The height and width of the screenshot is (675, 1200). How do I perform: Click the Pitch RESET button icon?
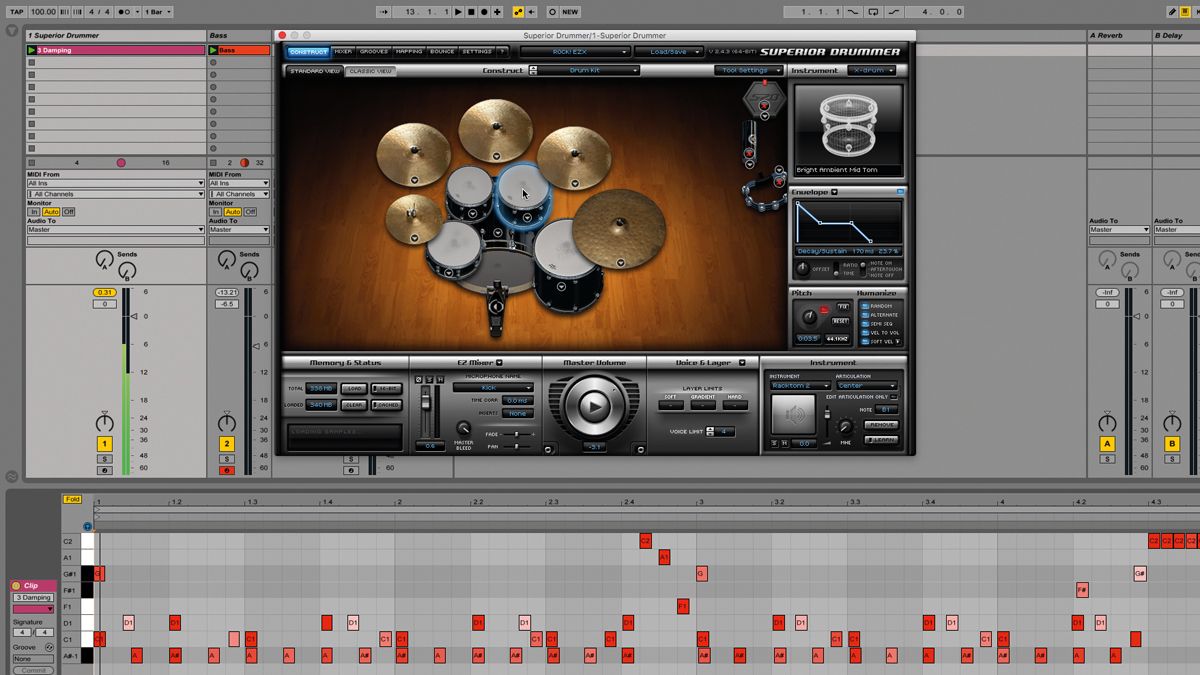coord(840,320)
